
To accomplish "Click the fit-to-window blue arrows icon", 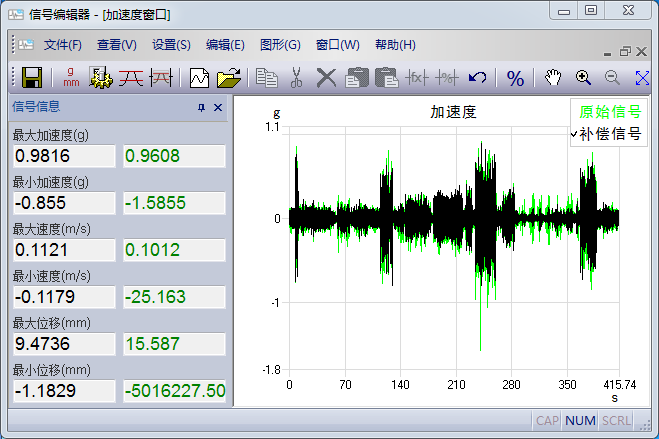I will (642, 77).
